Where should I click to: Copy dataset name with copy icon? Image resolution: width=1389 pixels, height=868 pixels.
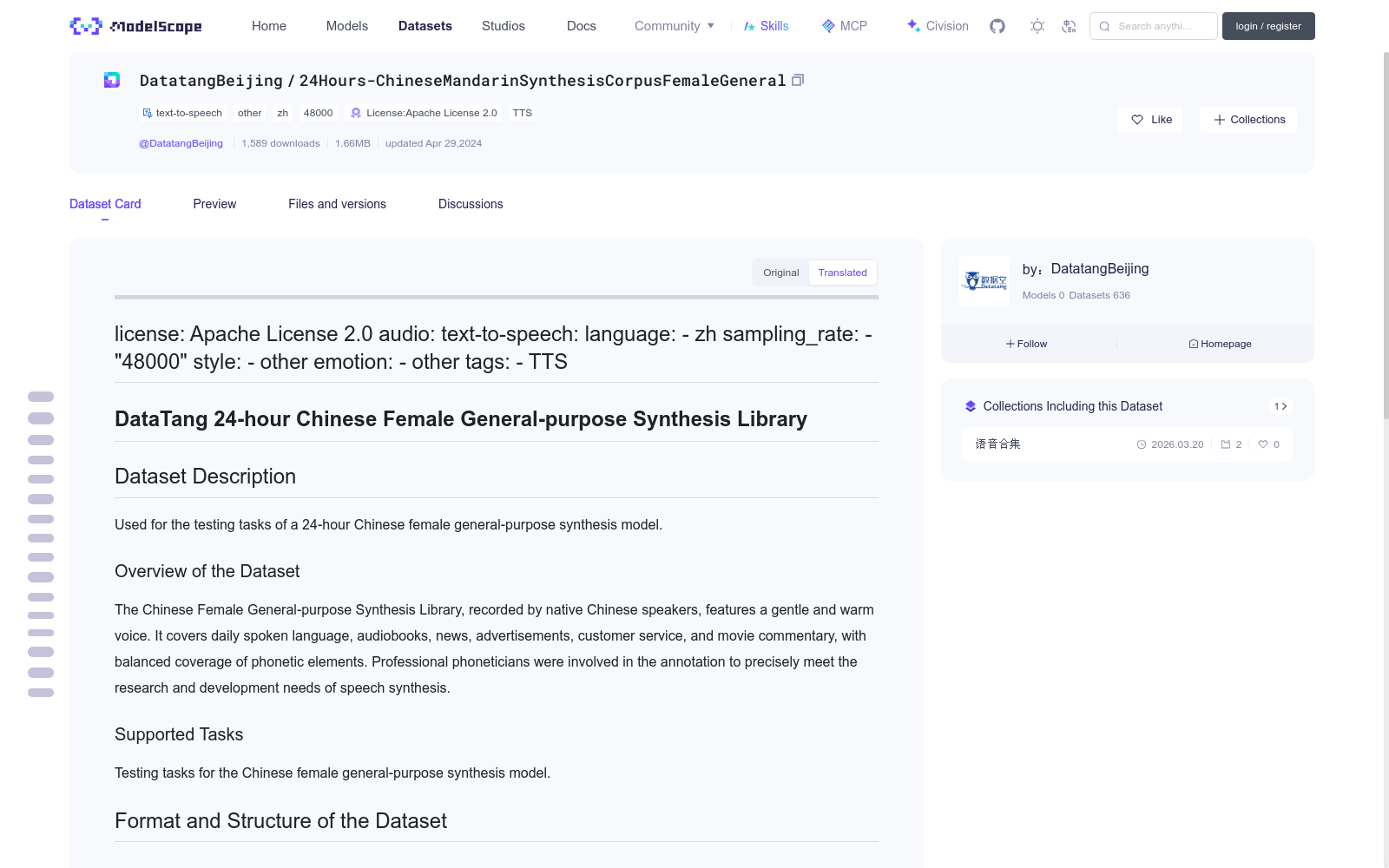pos(798,80)
